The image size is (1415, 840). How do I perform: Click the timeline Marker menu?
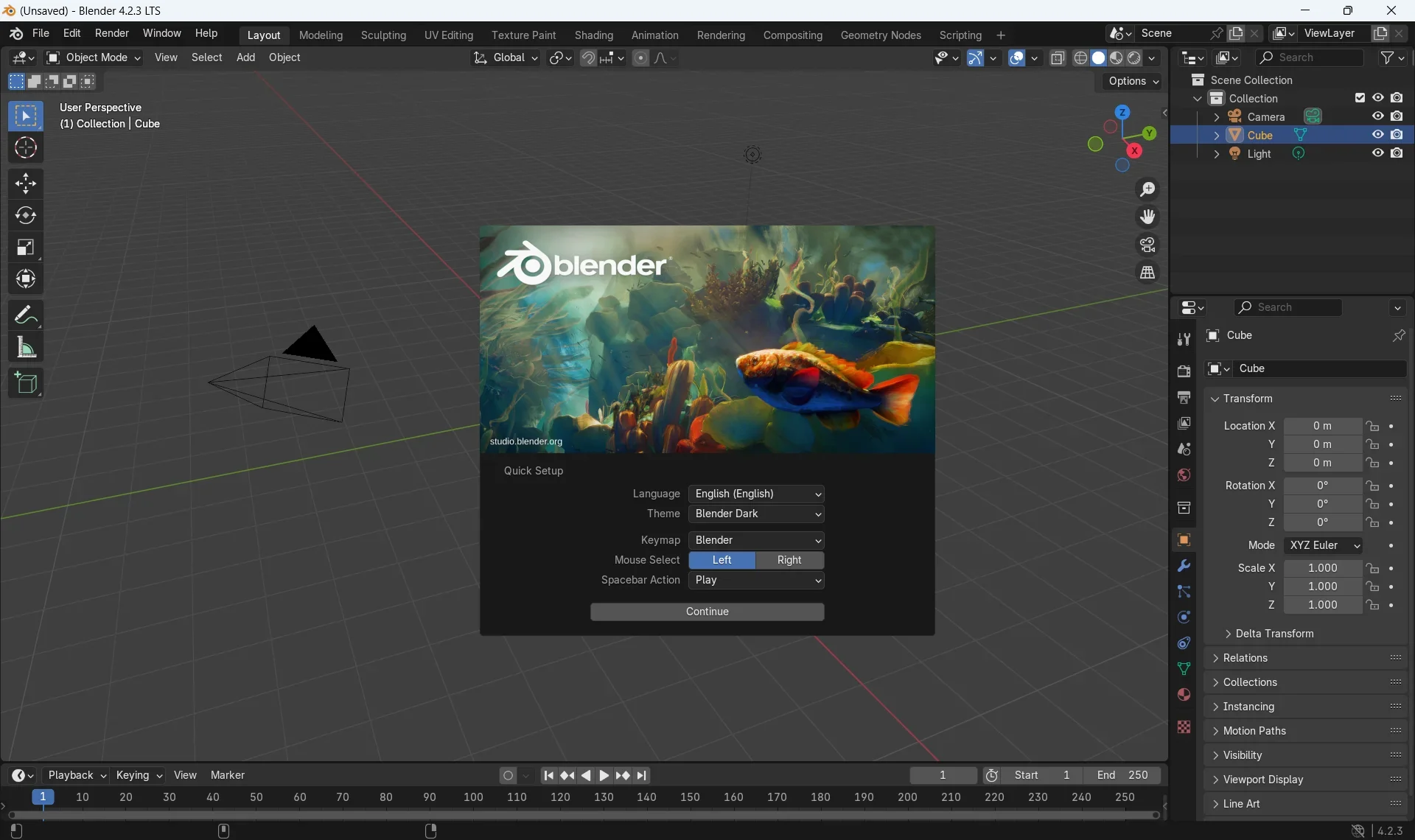tap(228, 775)
